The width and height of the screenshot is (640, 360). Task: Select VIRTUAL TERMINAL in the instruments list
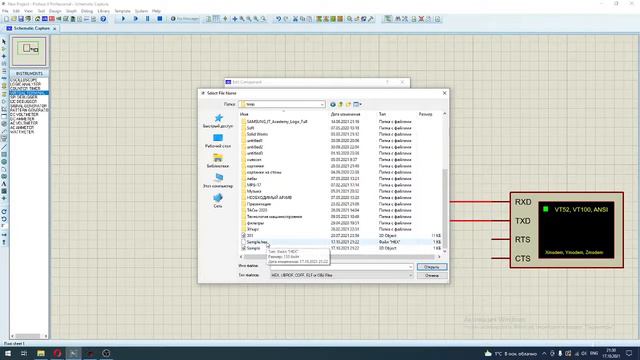[29, 93]
